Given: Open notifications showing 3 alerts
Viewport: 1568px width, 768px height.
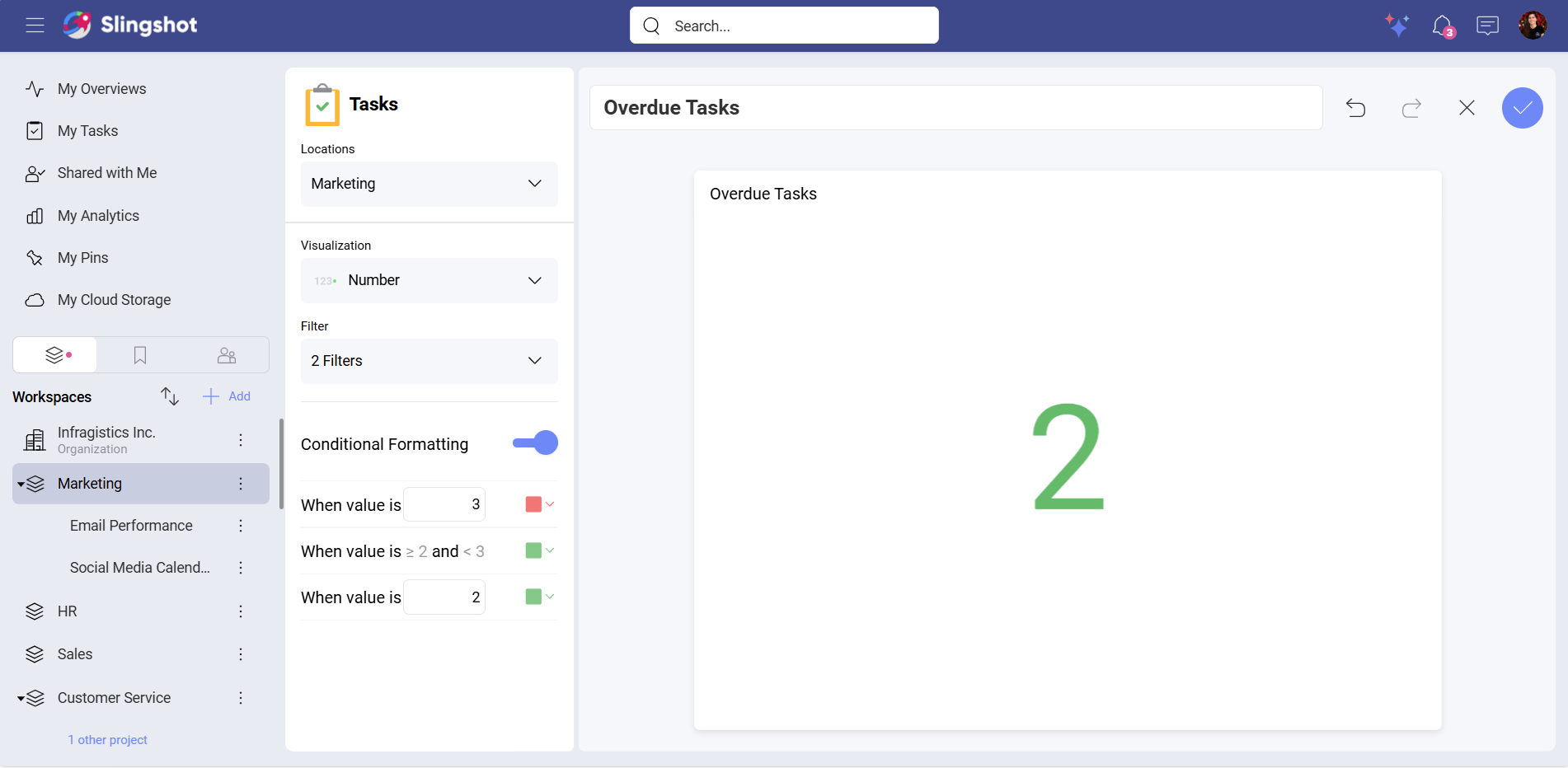Looking at the screenshot, I should [1444, 26].
